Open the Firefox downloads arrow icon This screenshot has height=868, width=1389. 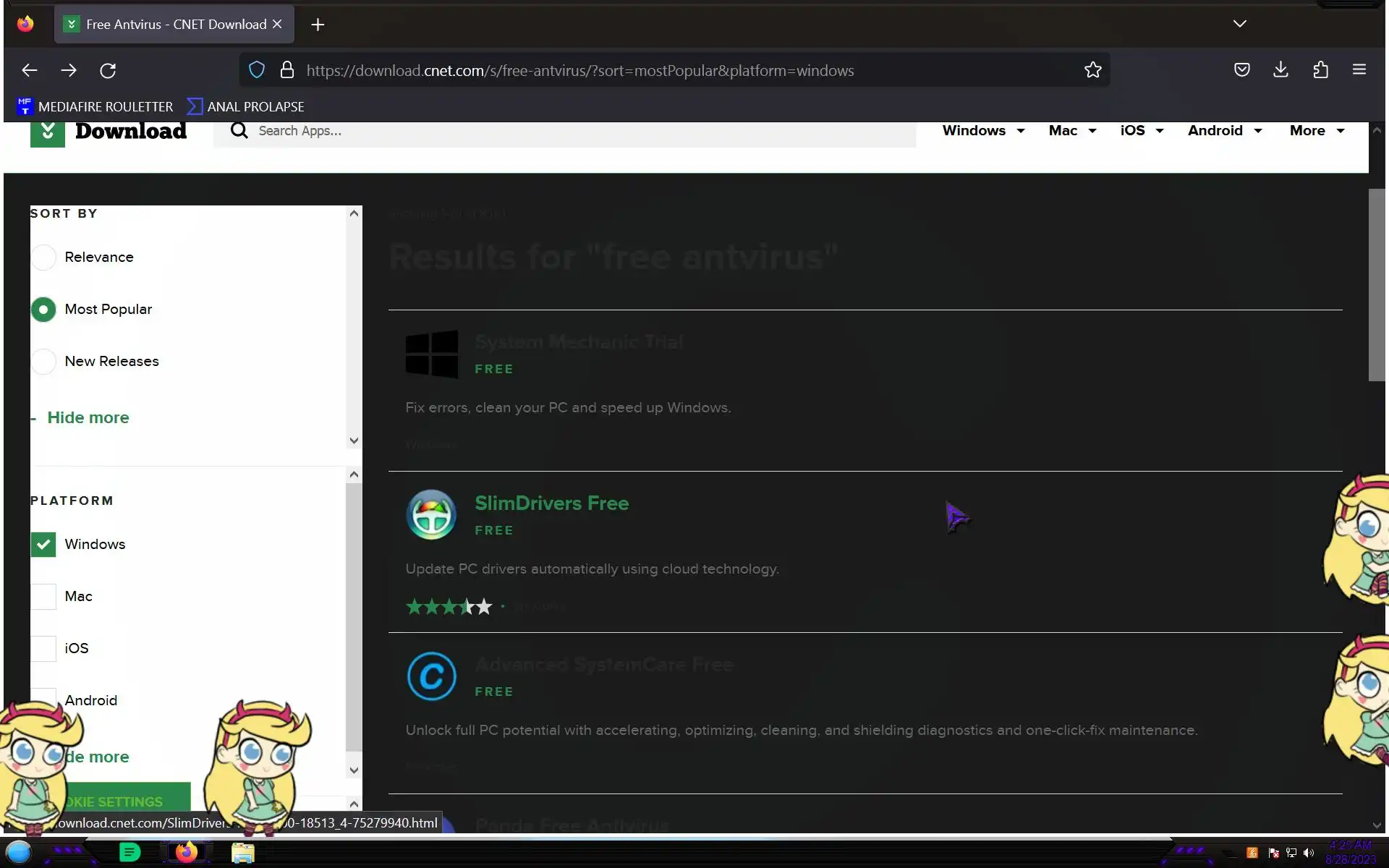click(x=1280, y=69)
